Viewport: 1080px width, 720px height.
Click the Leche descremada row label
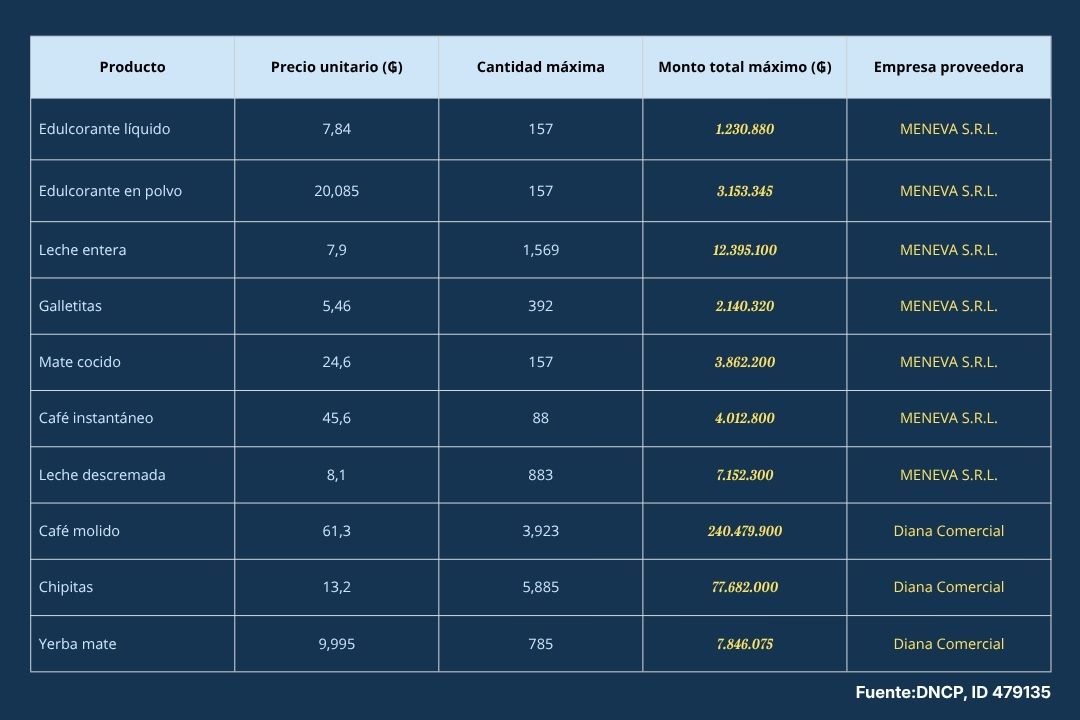(x=102, y=475)
